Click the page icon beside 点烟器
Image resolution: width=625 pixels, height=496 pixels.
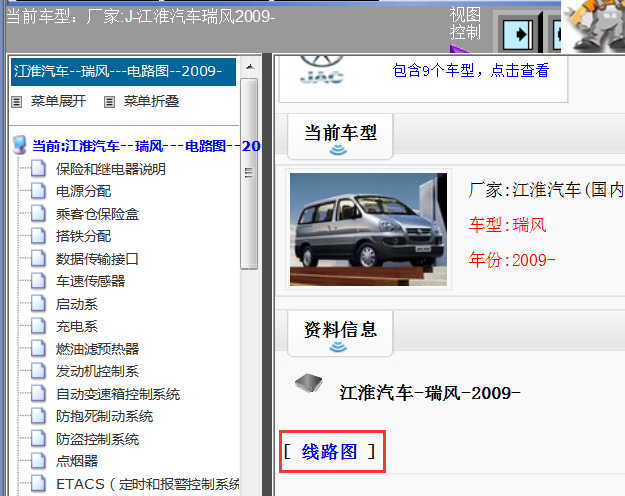[x=38, y=461]
